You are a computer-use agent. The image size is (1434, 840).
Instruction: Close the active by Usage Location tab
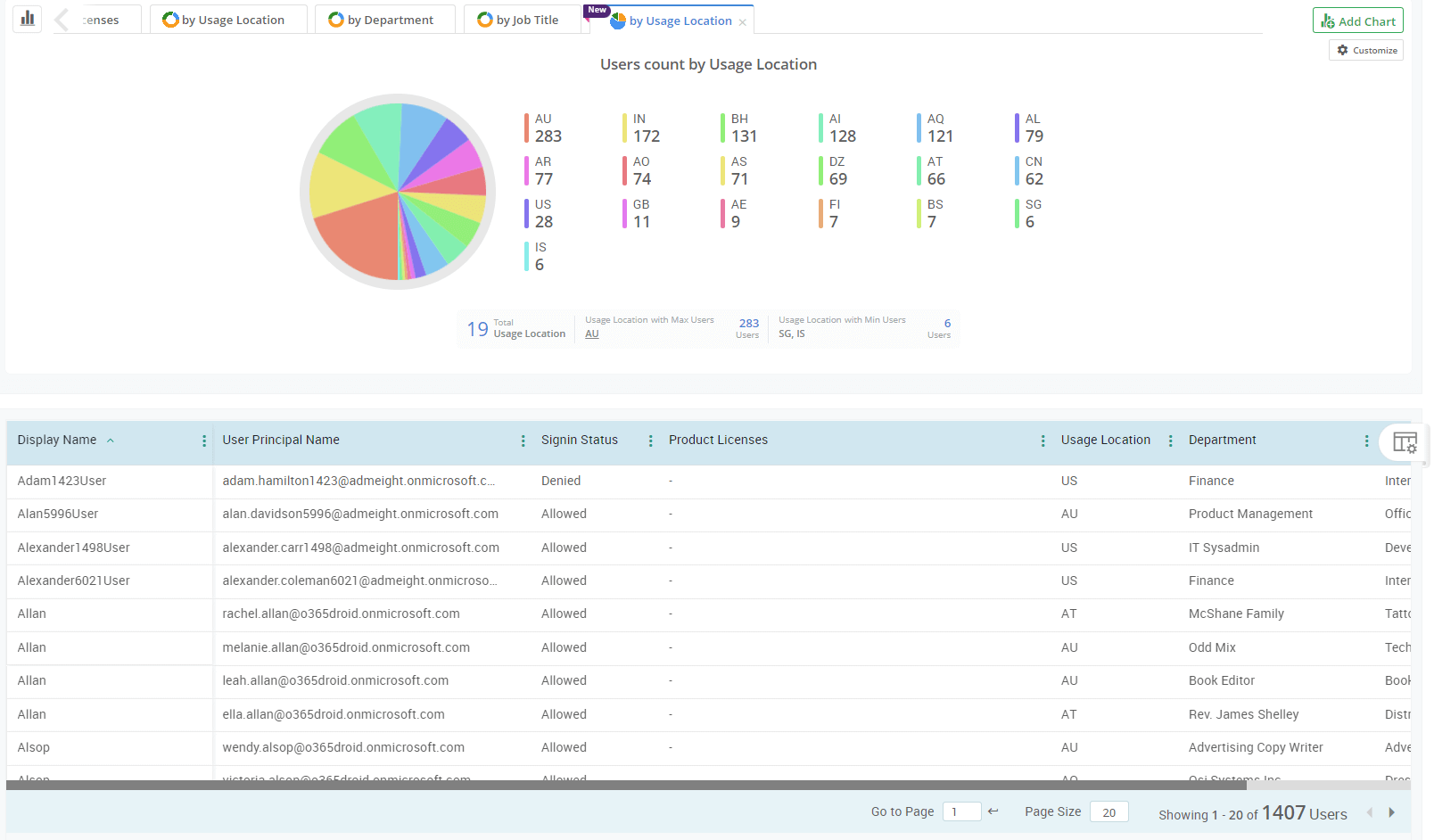pos(742,22)
